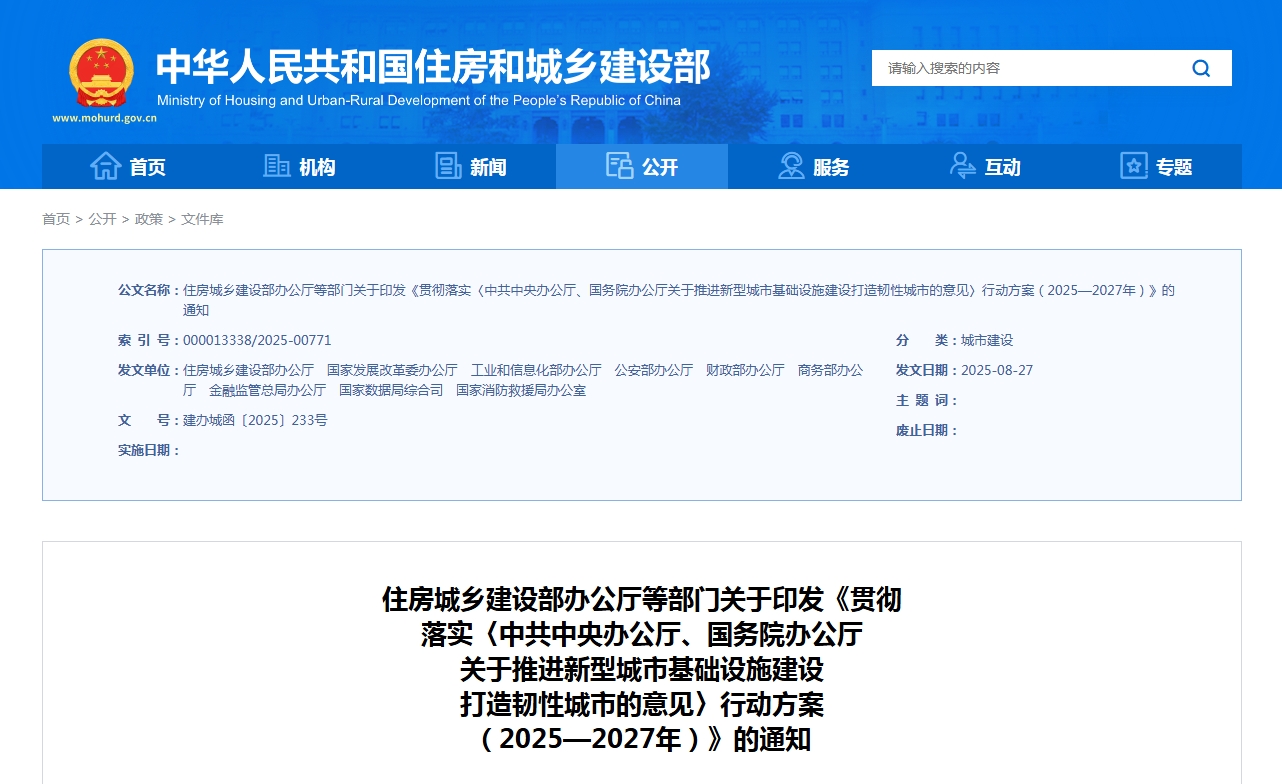Click 公开 in the breadcrumb trail
This screenshot has height=784, width=1282.
coord(102,219)
